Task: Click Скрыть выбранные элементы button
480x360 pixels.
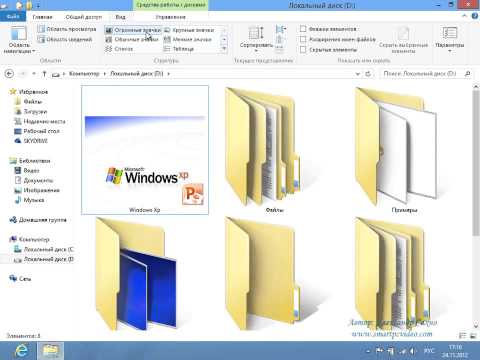Action: tap(403, 40)
